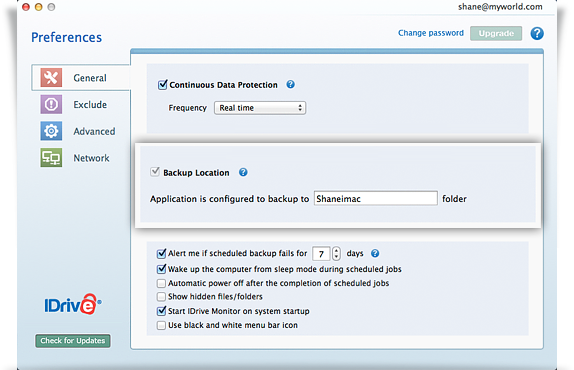Viewport: 574px width, 370px height.
Task: Click the shane@myworld.com account text
Action: click(500, 7)
